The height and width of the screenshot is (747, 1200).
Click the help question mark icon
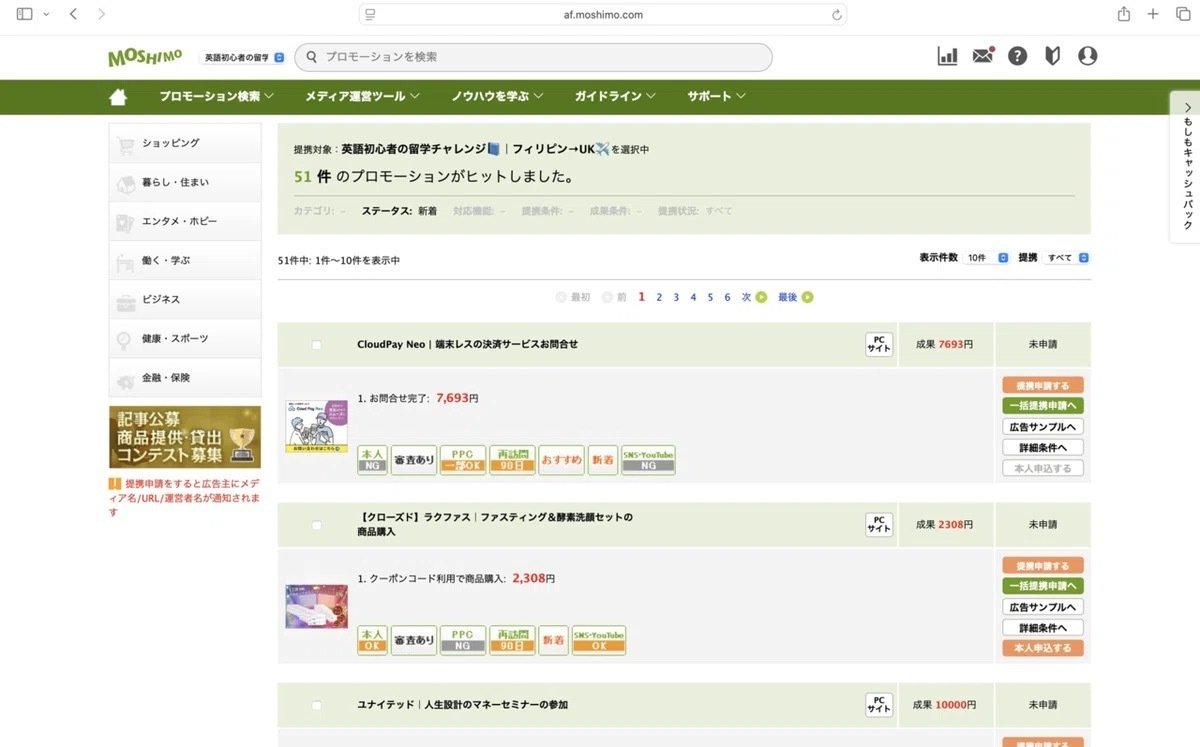pyautogui.click(x=1017, y=56)
